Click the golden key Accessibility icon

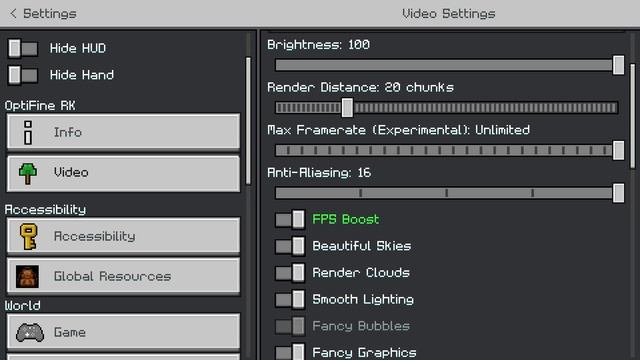pyautogui.click(x=29, y=236)
